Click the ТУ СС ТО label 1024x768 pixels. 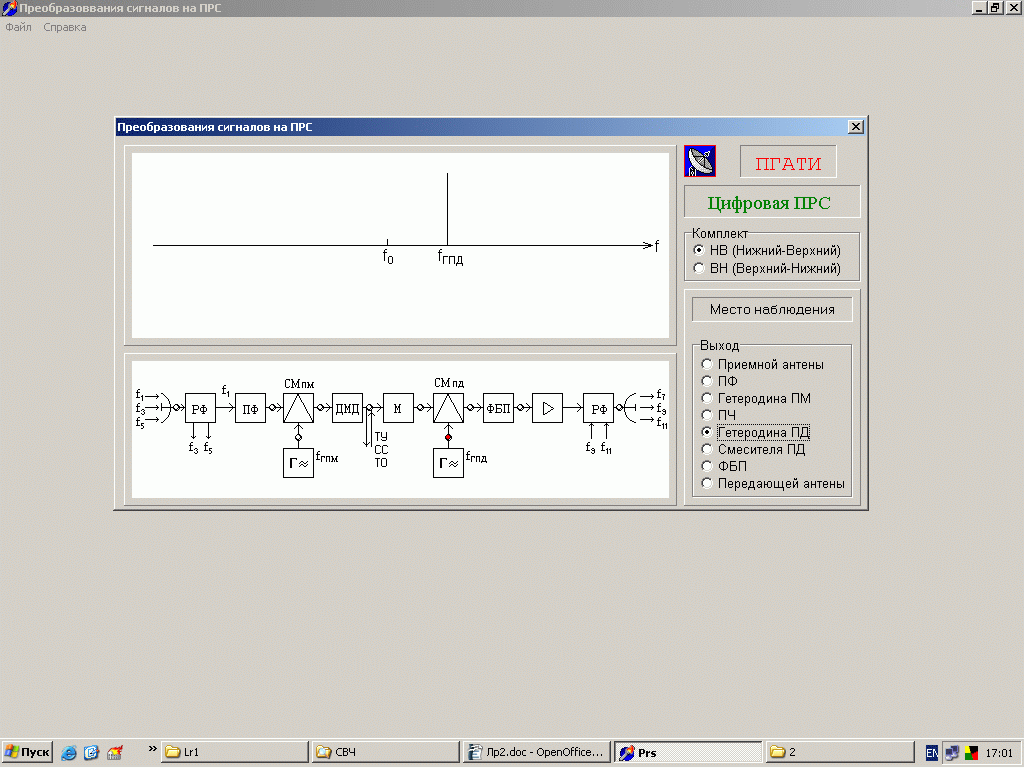point(381,449)
